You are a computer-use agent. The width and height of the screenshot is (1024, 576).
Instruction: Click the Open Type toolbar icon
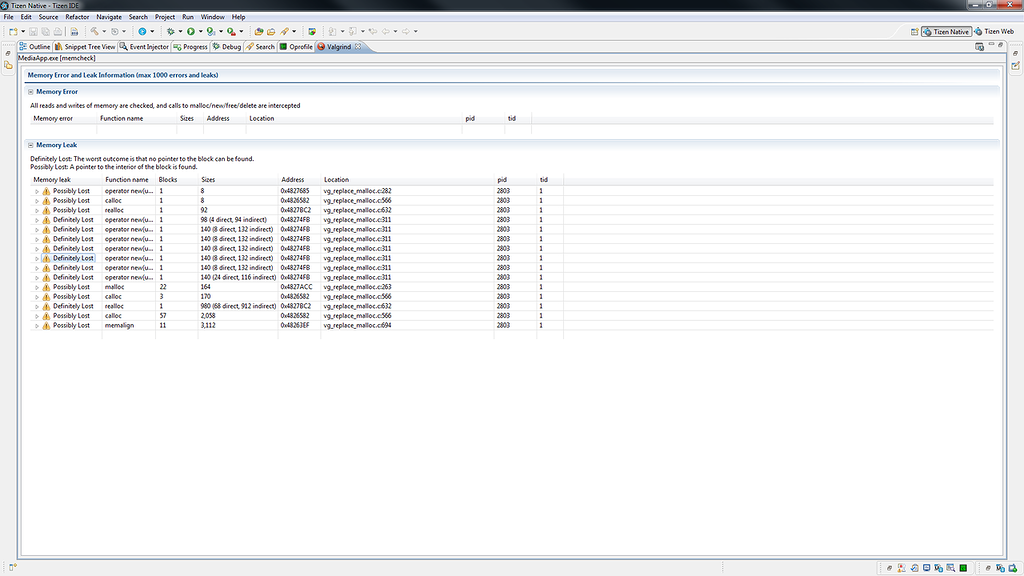pos(259,31)
